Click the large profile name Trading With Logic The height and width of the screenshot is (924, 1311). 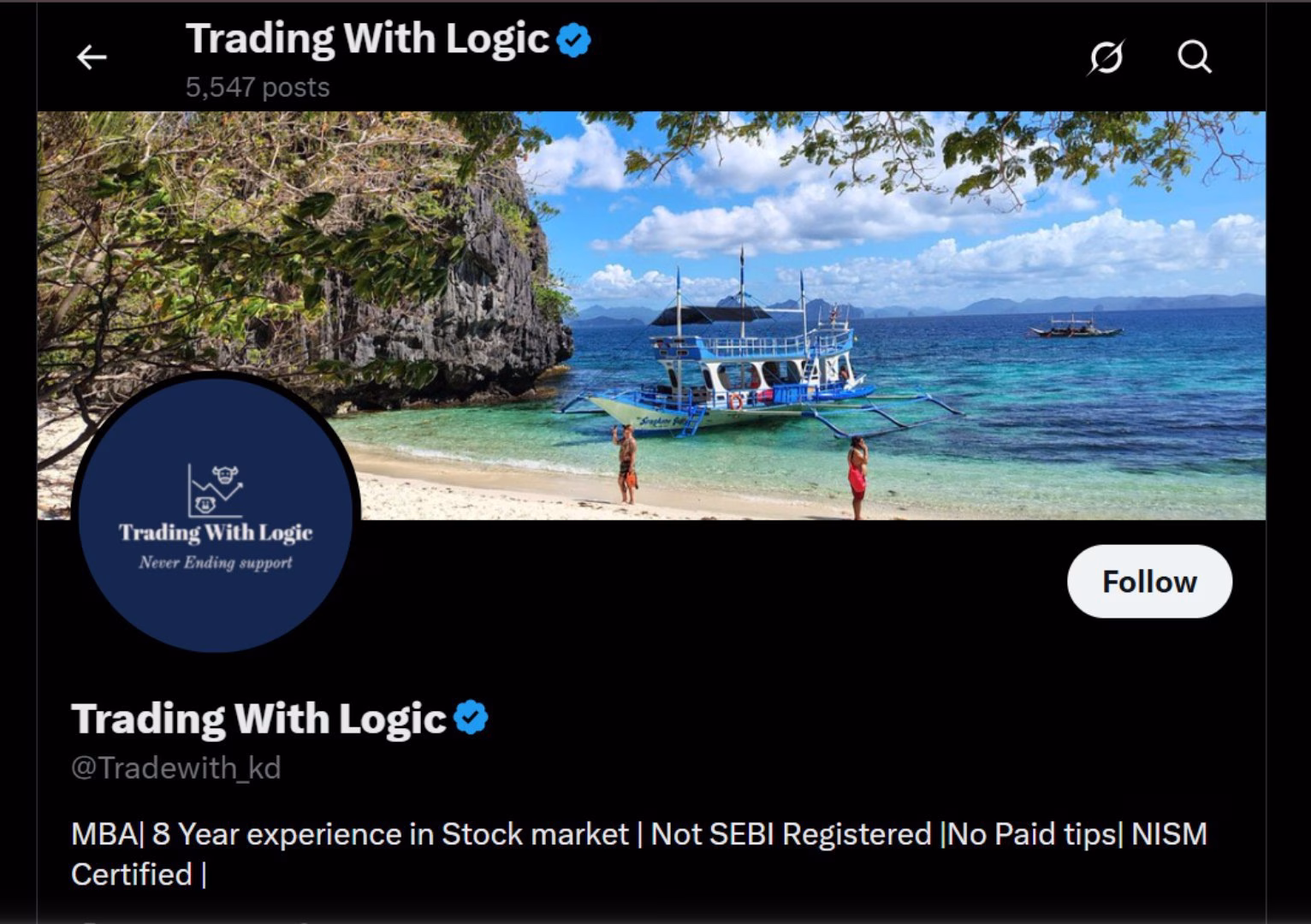pos(259,718)
